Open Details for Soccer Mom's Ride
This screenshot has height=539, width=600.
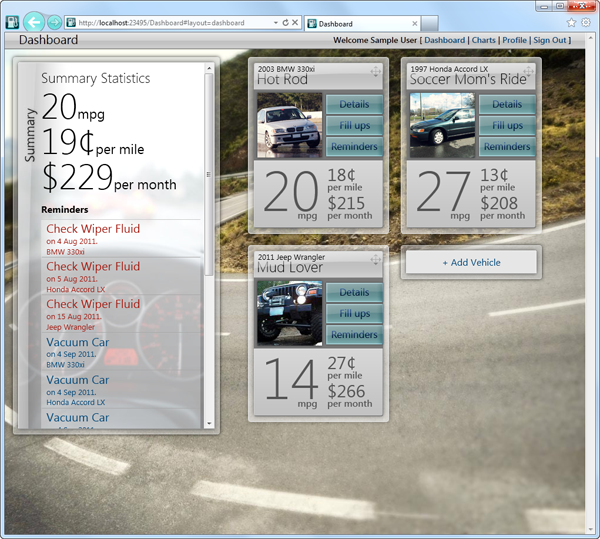click(x=507, y=104)
